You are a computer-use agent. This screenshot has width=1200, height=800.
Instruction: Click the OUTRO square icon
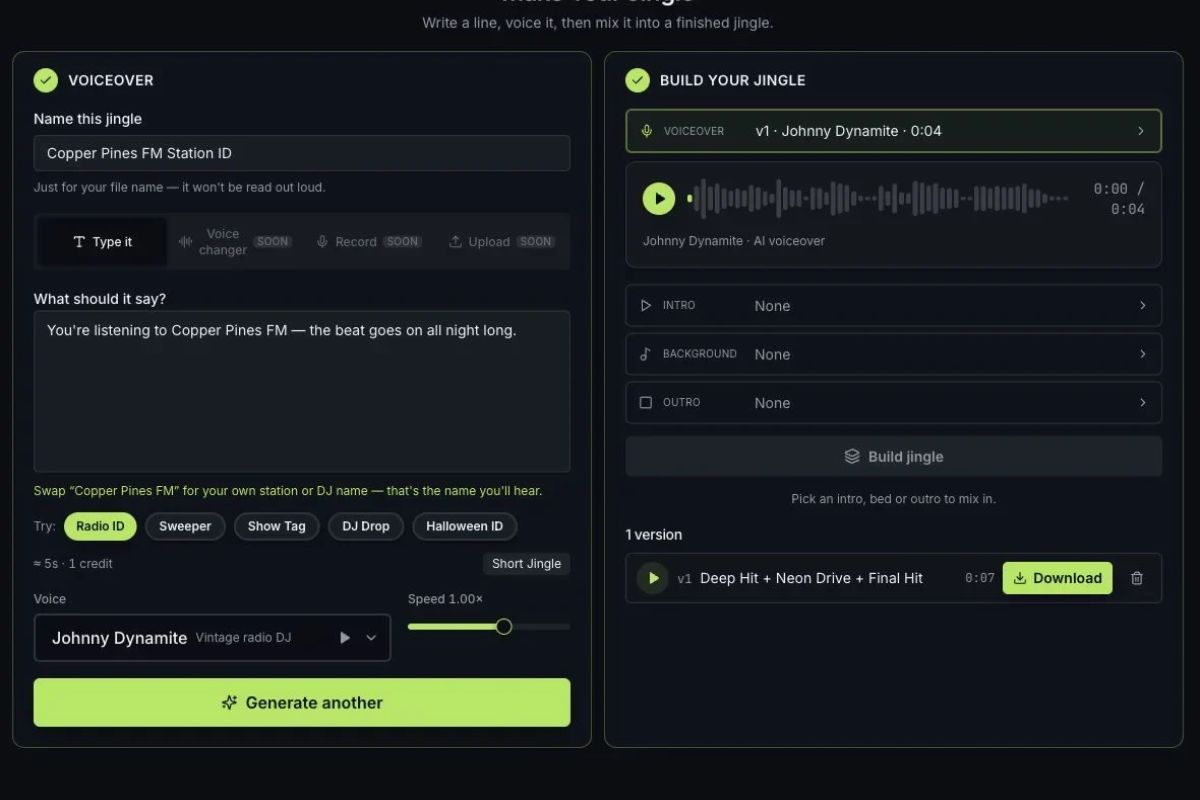pyautogui.click(x=646, y=403)
